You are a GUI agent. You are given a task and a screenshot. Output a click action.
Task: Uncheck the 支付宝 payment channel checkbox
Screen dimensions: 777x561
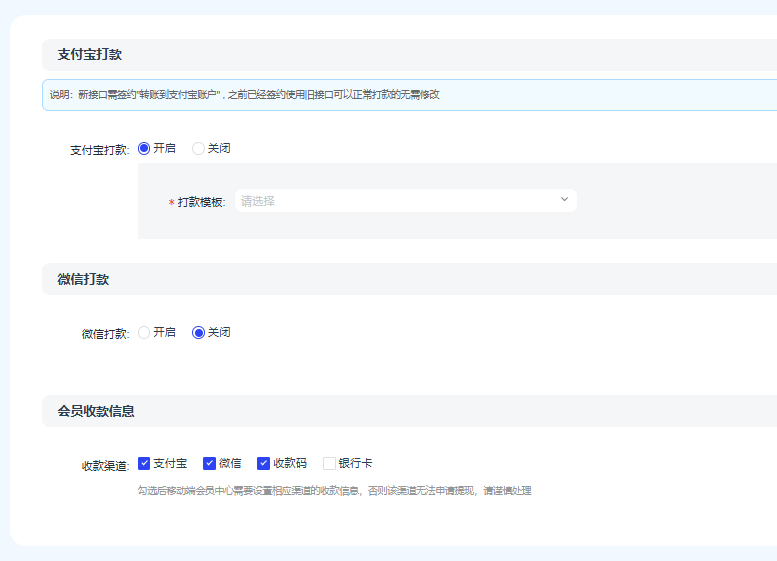(x=144, y=463)
